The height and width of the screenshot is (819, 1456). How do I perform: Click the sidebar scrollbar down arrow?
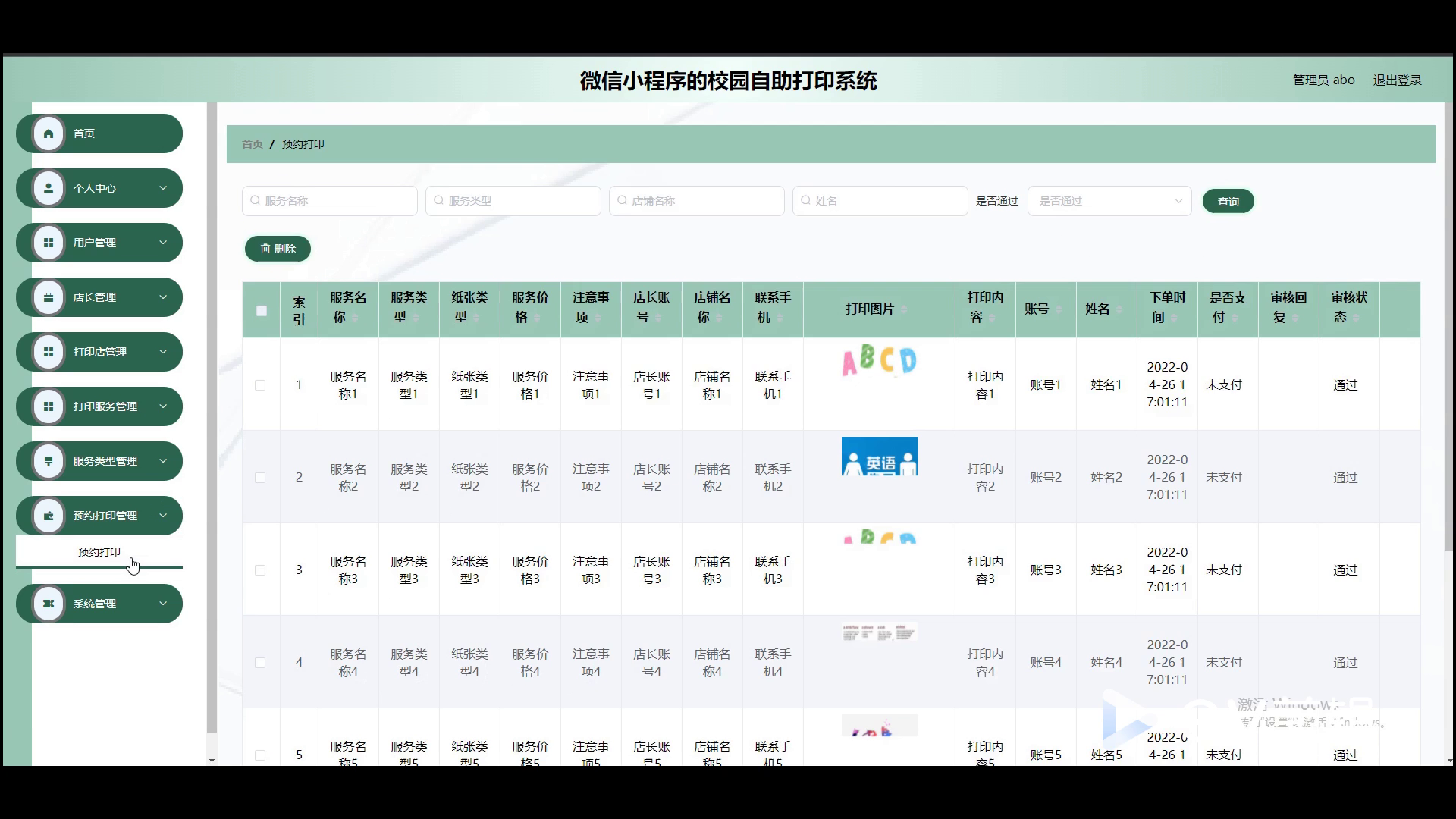coord(212,760)
